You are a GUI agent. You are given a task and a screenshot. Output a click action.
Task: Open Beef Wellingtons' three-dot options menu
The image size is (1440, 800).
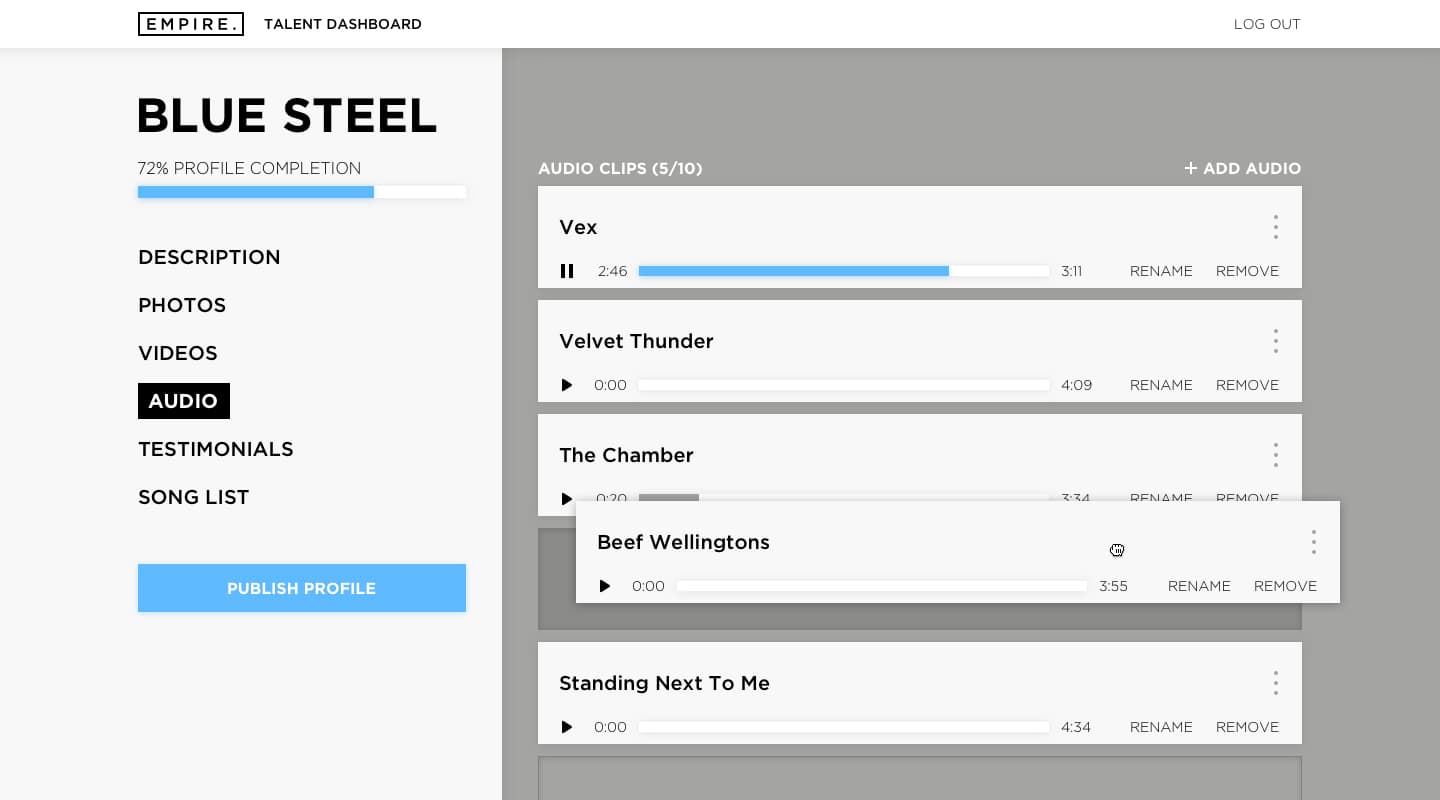coord(1313,542)
